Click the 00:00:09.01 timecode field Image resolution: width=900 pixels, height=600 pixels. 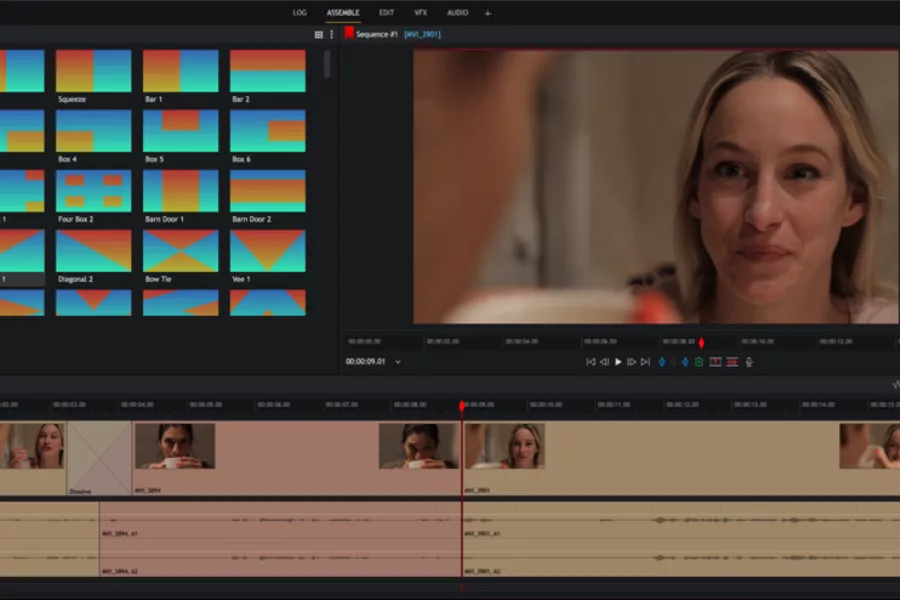click(x=366, y=362)
